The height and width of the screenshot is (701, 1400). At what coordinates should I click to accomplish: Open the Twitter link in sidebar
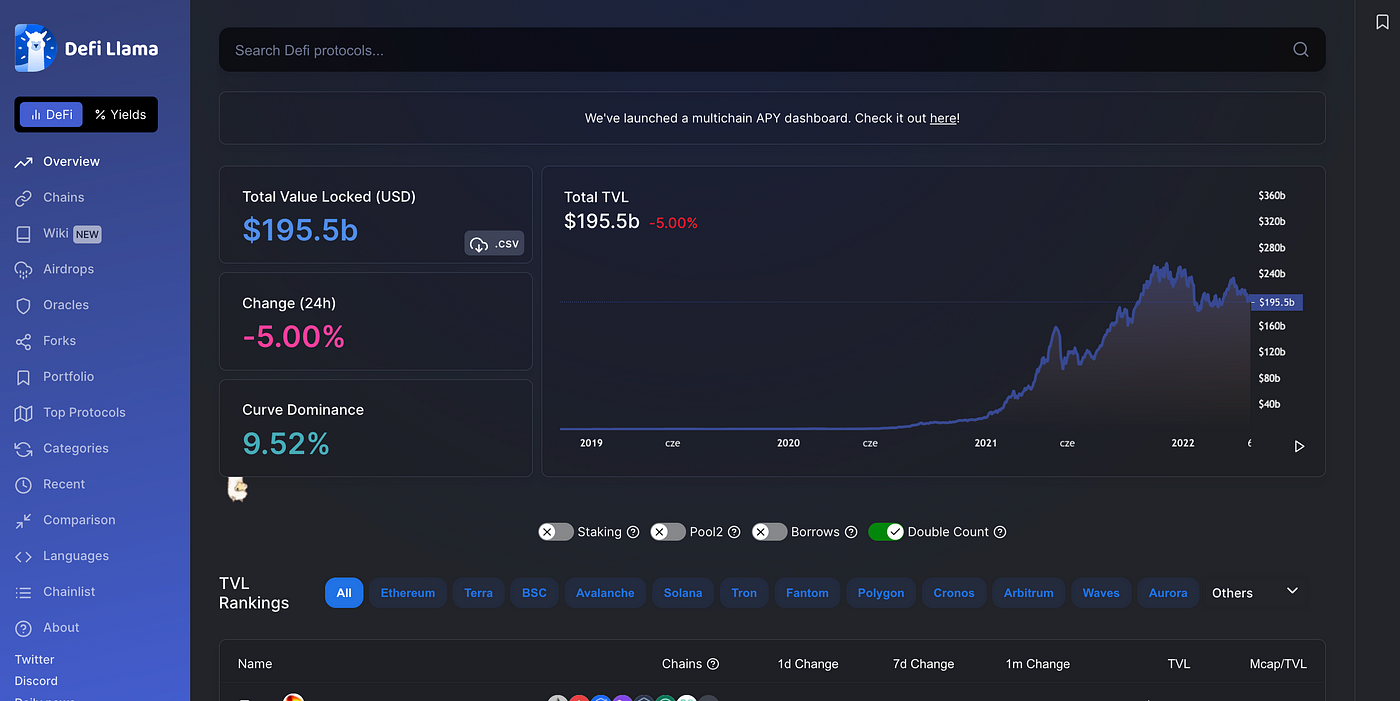pos(35,660)
